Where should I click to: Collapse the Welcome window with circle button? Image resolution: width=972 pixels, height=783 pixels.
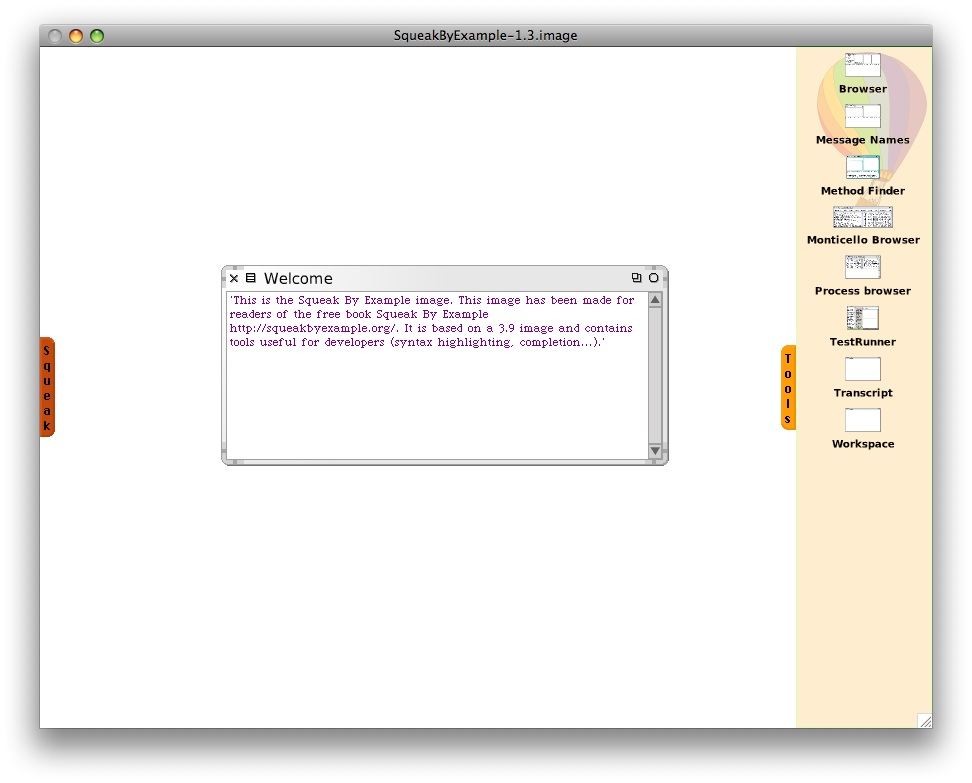(654, 278)
